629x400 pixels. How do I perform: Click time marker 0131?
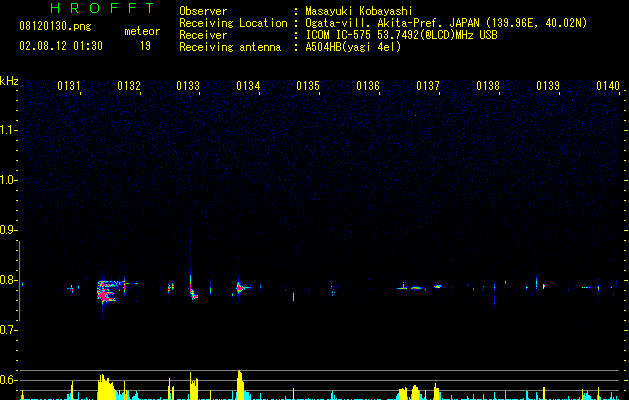(69, 86)
